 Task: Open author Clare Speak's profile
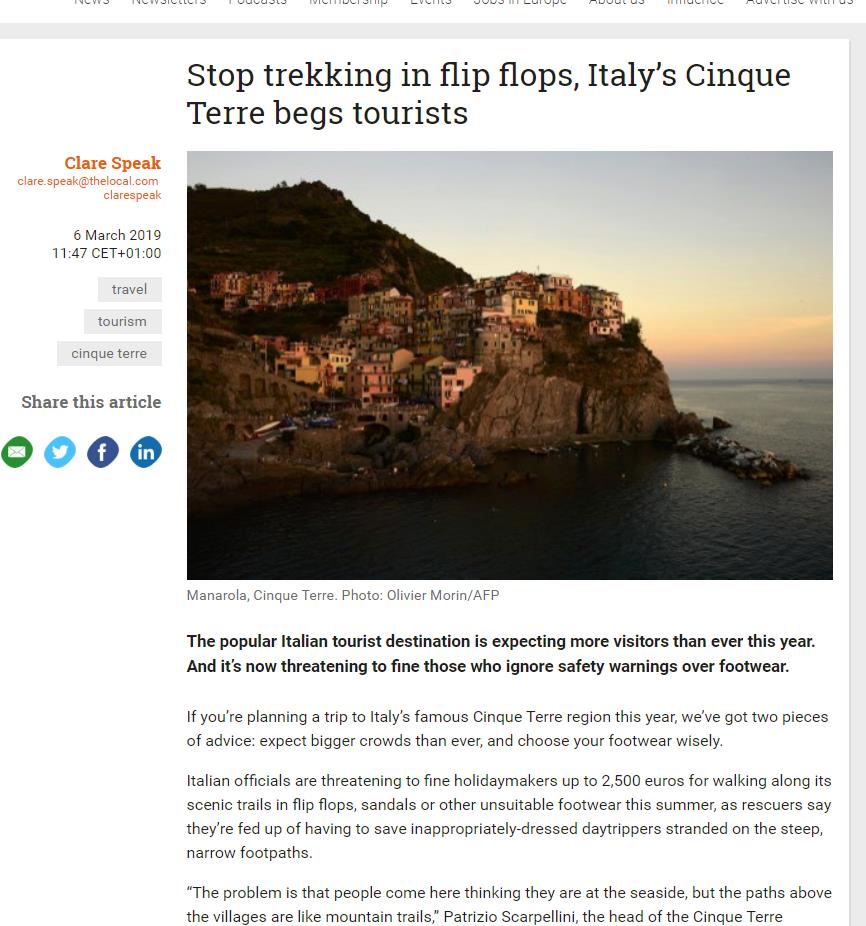click(112, 162)
